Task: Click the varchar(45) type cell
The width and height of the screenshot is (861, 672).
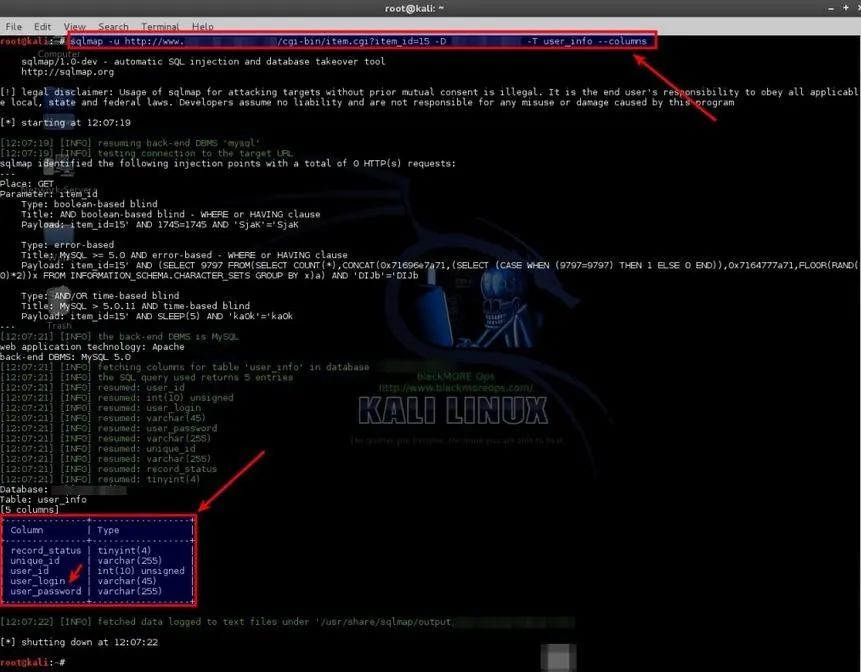Action: click(x=127, y=581)
